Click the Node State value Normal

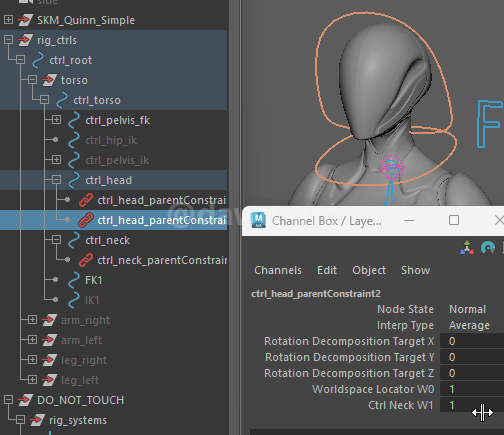(x=467, y=309)
